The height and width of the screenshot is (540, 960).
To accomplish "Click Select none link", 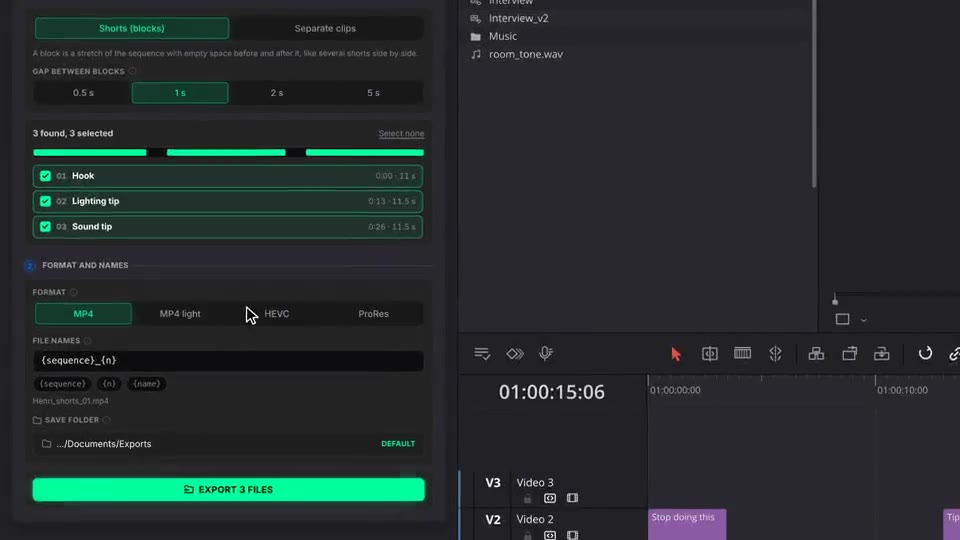I will point(401,133).
